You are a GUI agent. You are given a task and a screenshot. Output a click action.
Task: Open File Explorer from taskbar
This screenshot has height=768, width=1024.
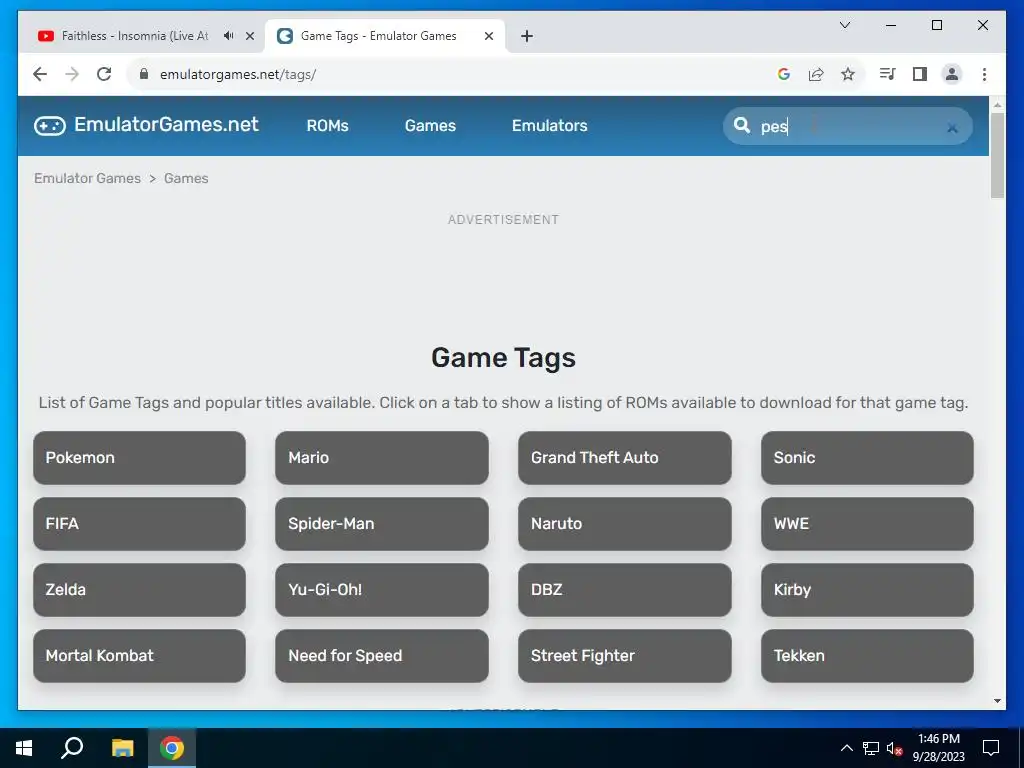pyautogui.click(x=122, y=748)
